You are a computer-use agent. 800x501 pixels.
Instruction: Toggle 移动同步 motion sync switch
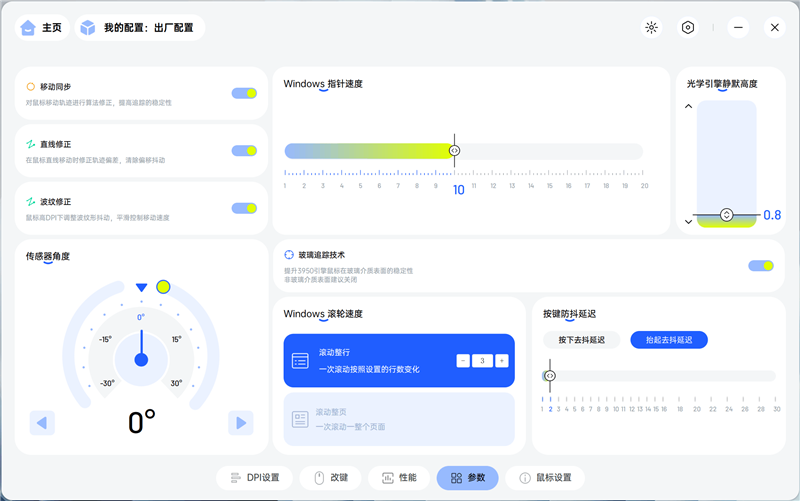click(244, 93)
